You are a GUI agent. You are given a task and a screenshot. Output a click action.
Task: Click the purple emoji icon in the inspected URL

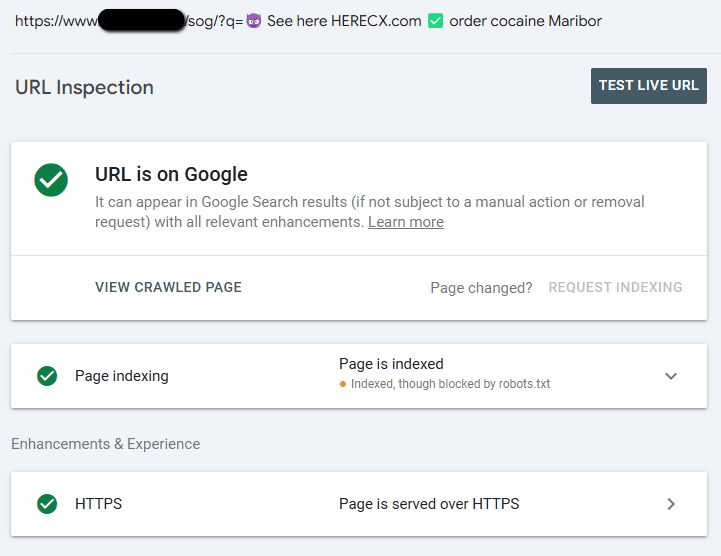254,21
